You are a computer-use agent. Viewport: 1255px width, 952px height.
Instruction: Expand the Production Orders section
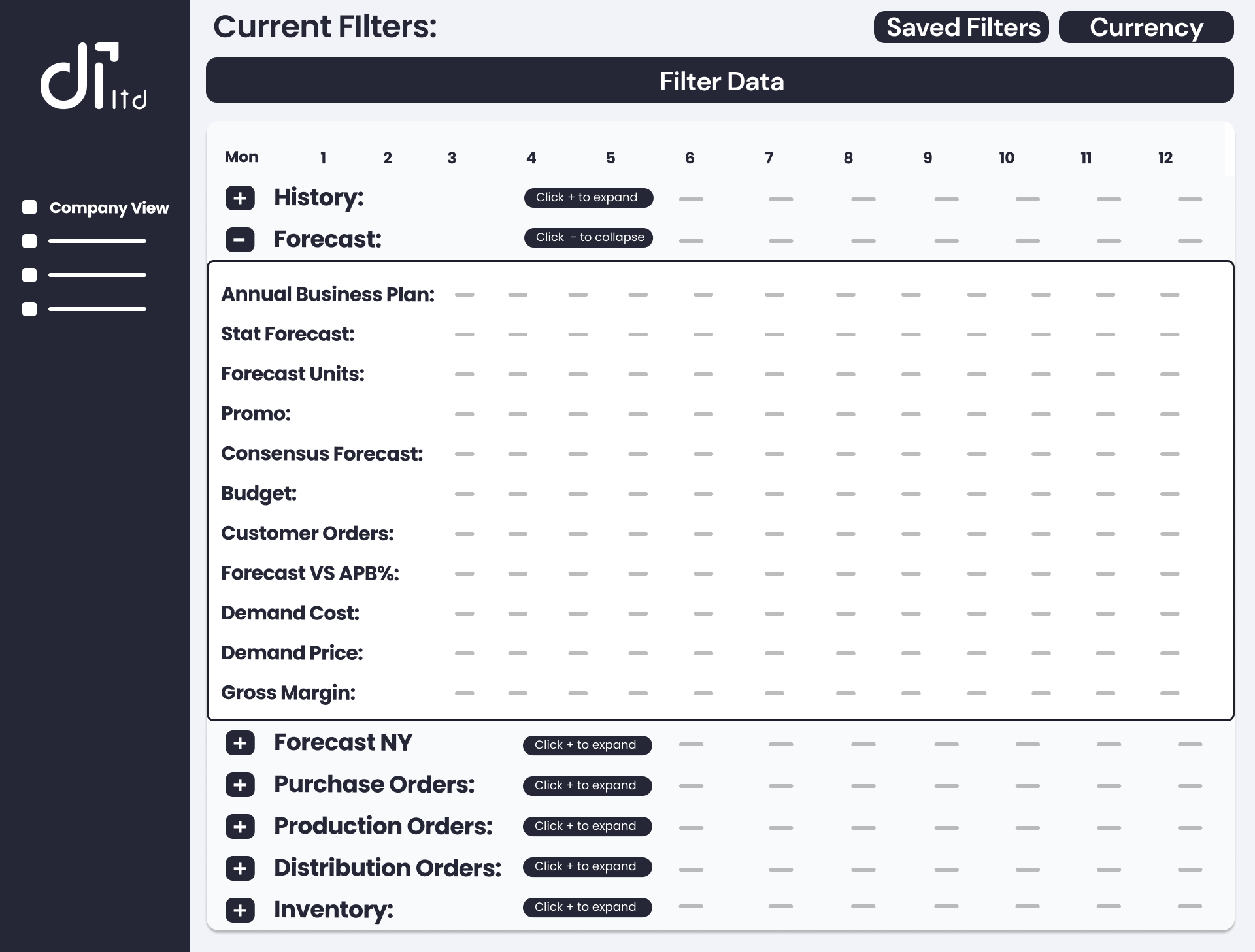240,827
